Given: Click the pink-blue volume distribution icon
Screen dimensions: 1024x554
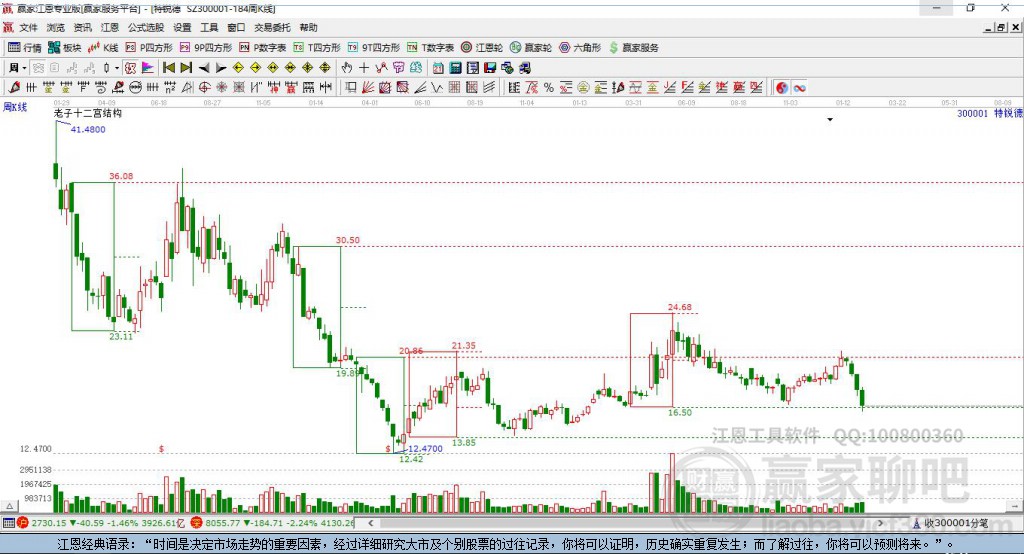Looking at the screenshot, I should [x=148, y=68].
